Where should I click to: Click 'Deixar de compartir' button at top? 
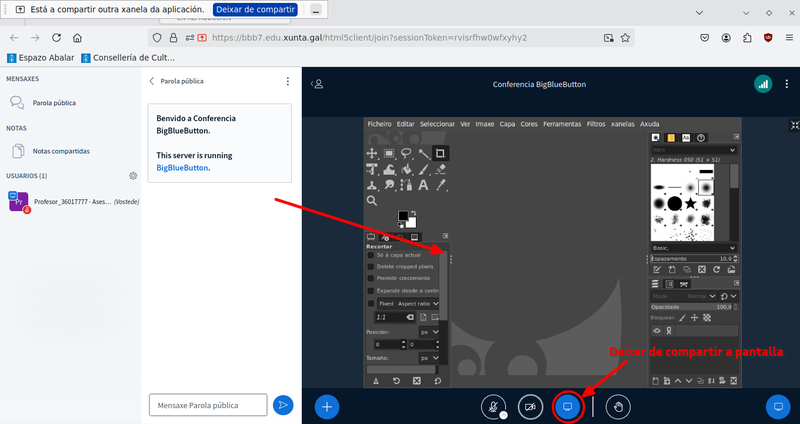click(255, 9)
